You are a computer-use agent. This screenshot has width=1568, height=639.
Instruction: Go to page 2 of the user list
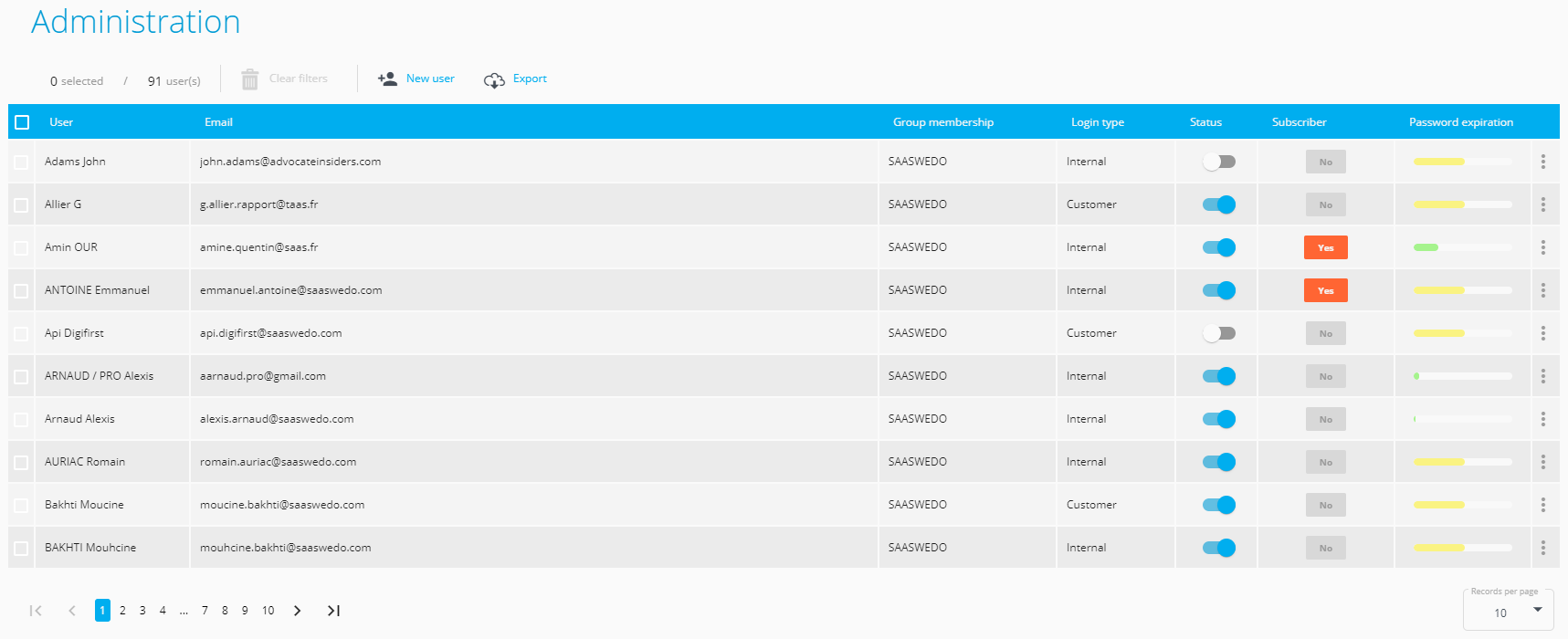122,611
